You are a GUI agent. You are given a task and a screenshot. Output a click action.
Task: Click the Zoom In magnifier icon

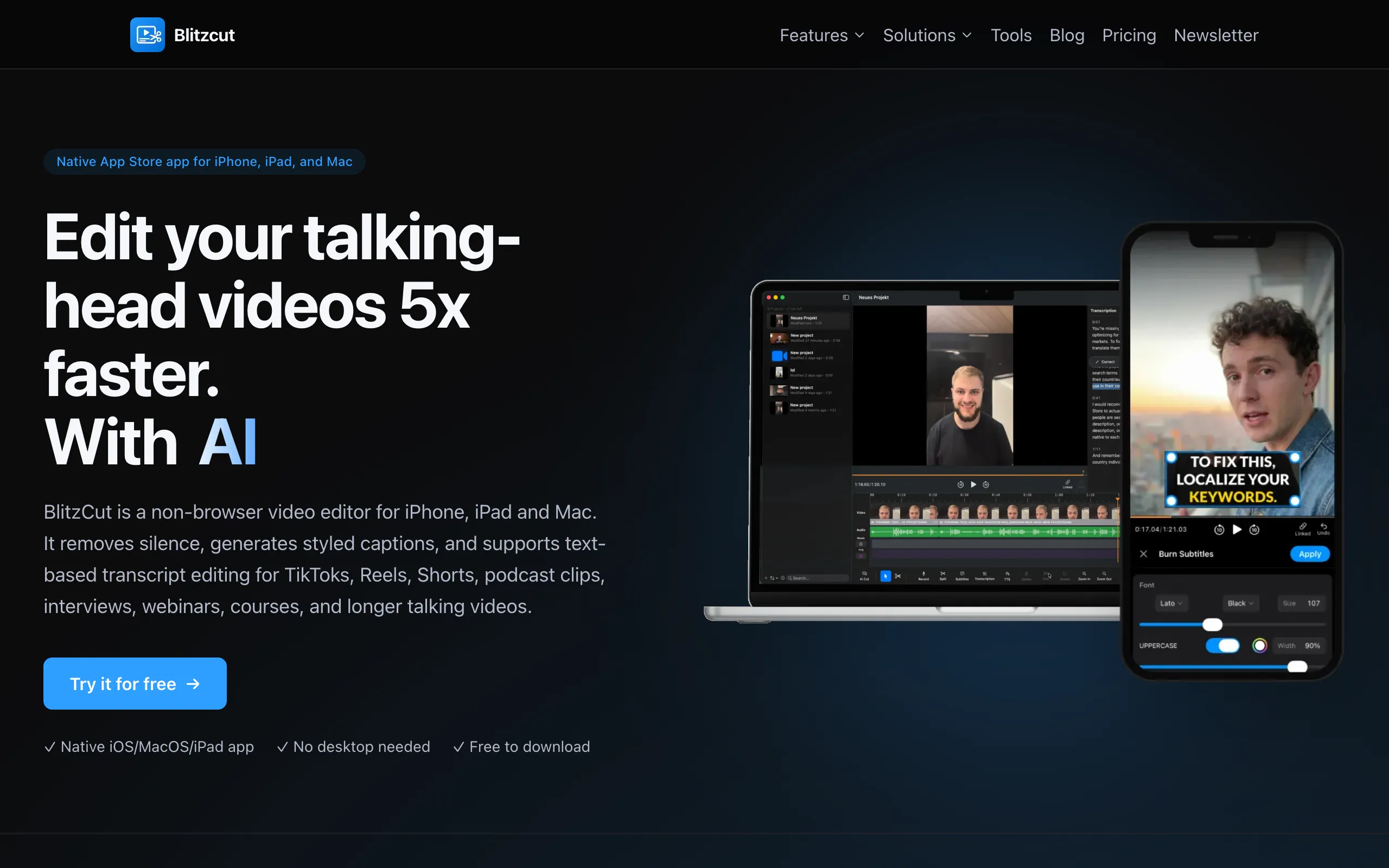coord(1084,576)
